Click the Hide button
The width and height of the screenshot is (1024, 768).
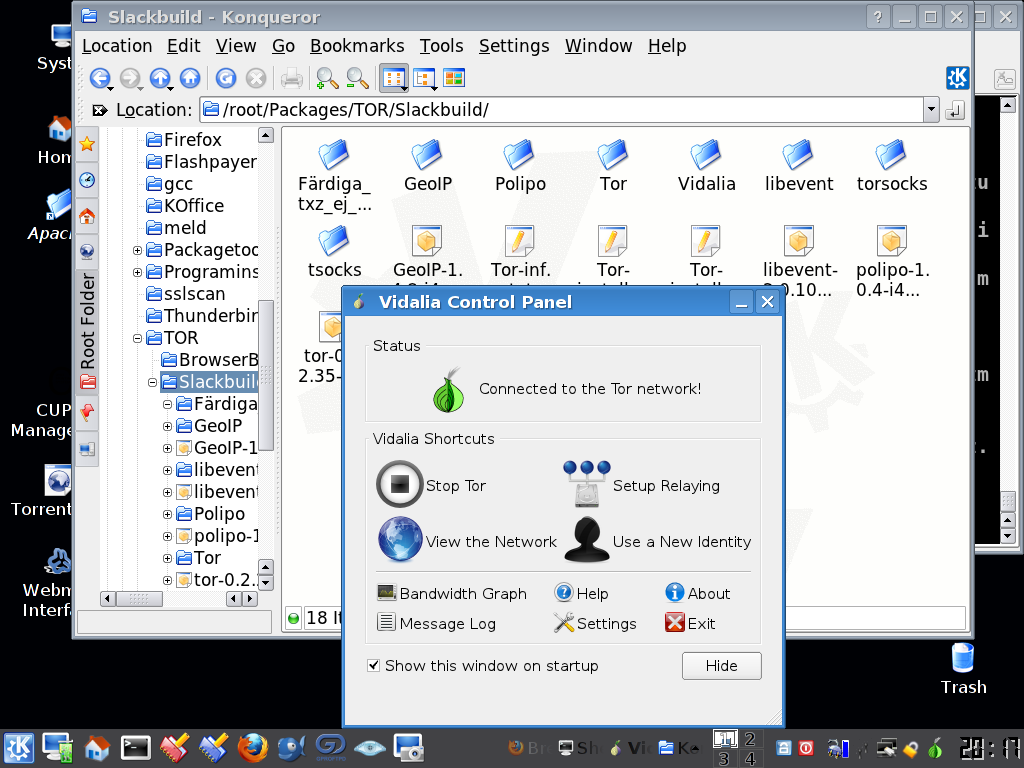[x=721, y=665]
